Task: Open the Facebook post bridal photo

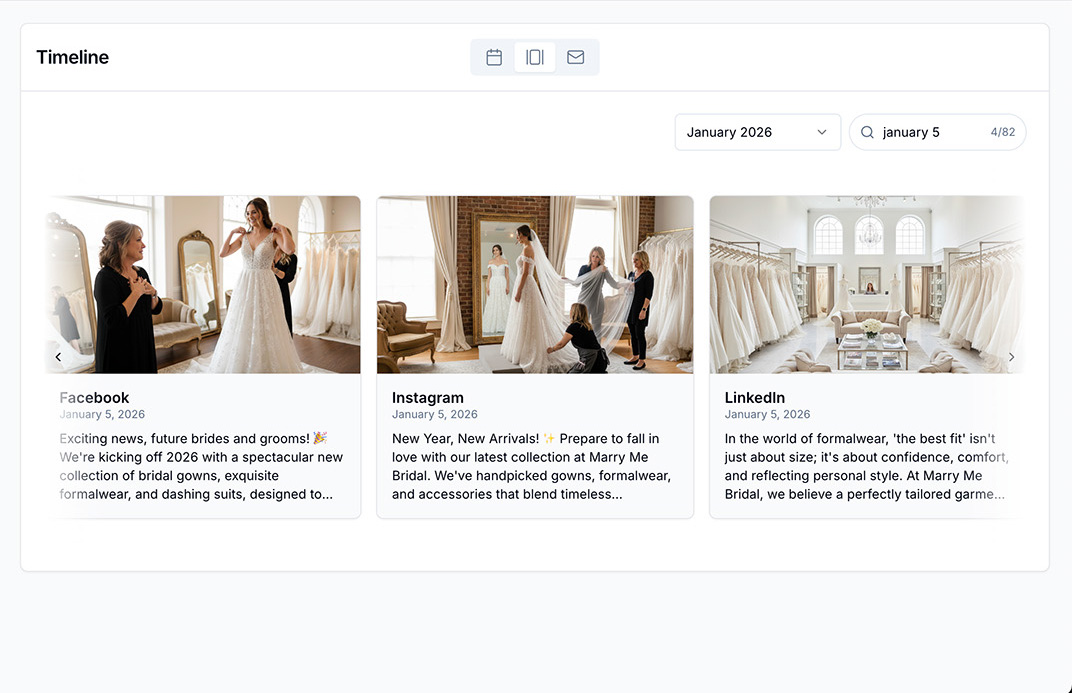Action: 203,284
